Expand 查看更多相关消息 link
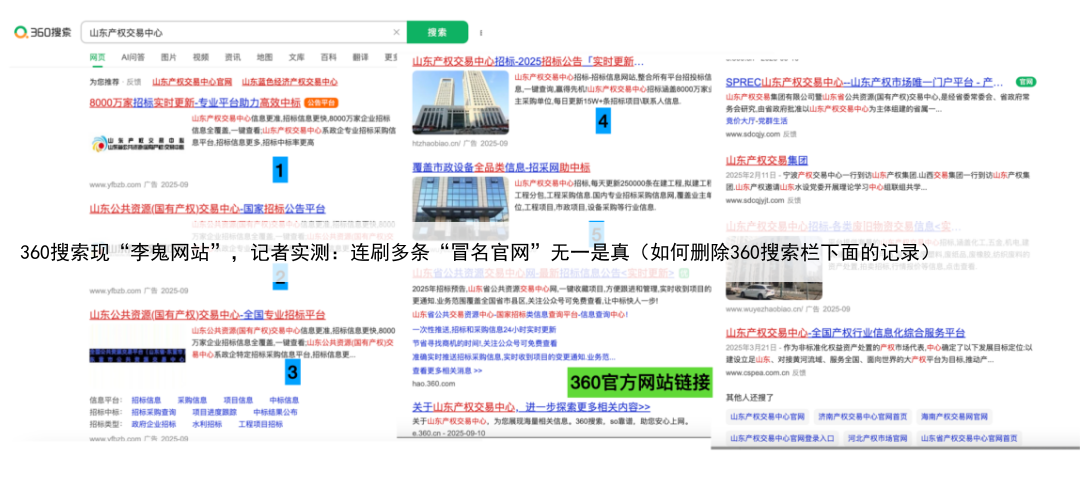 pos(447,370)
